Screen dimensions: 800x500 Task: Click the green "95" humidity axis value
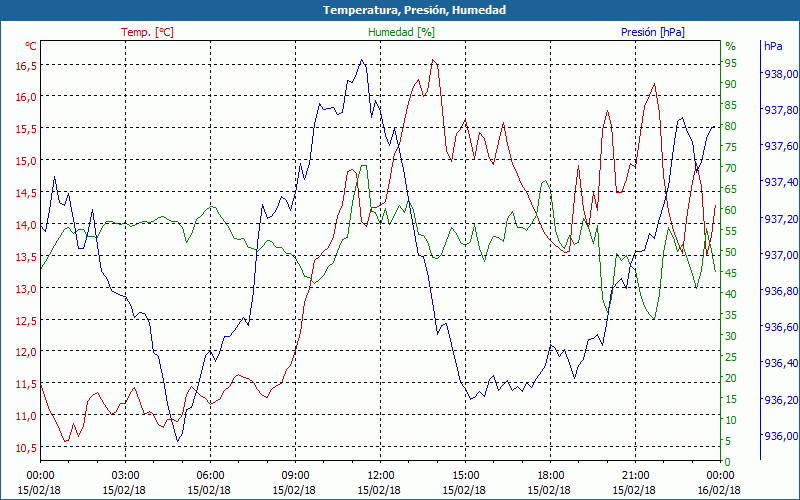tap(731, 63)
